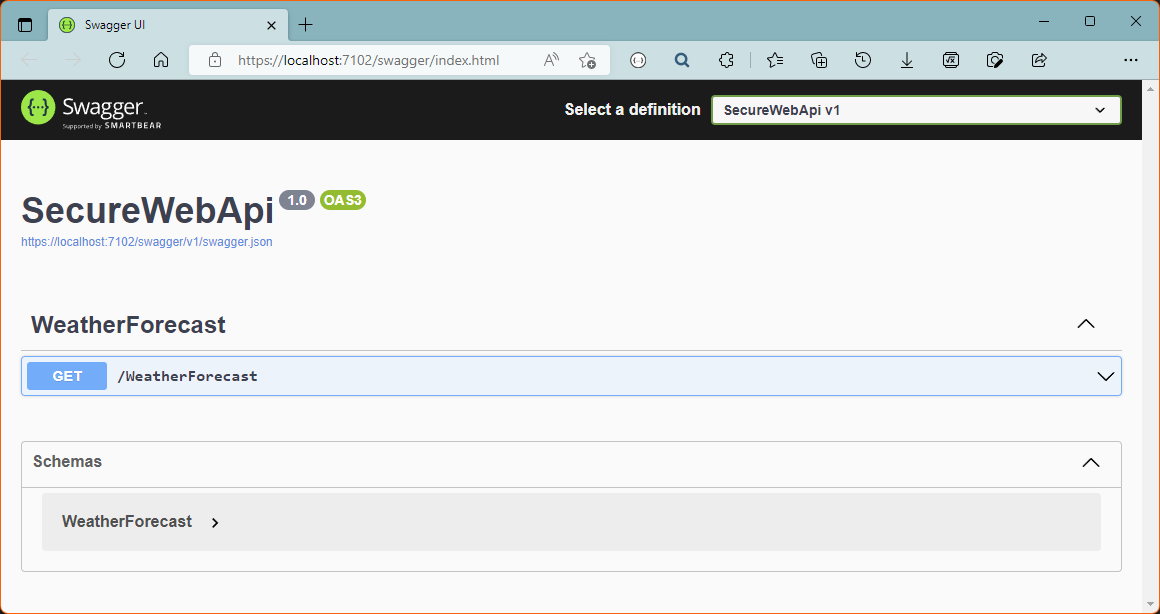Open the Collections icon
Screen dimensions: 1160x614
pyautogui.click(x=819, y=60)
